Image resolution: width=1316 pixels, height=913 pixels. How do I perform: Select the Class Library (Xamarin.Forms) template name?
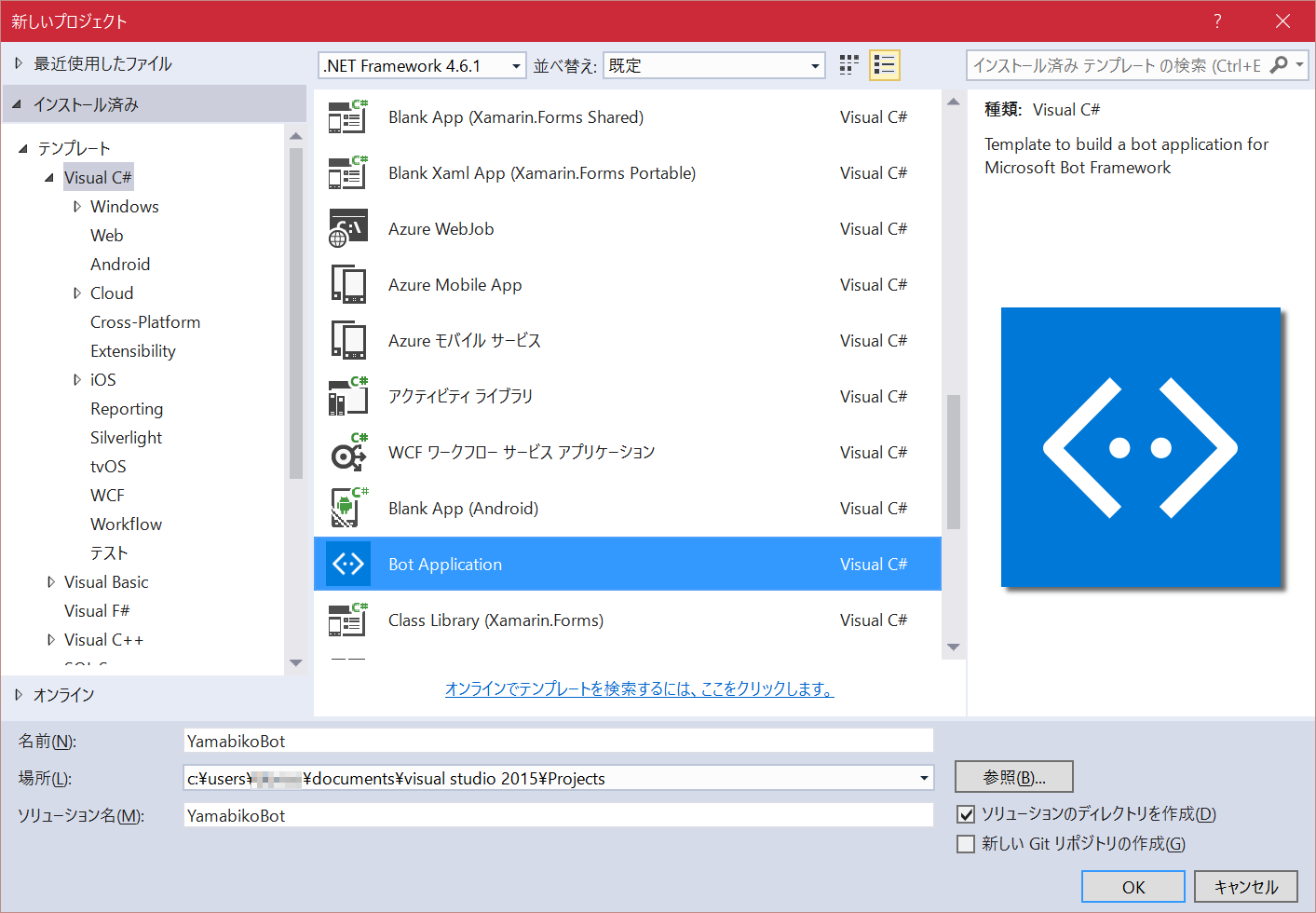(x=496, y=620)
